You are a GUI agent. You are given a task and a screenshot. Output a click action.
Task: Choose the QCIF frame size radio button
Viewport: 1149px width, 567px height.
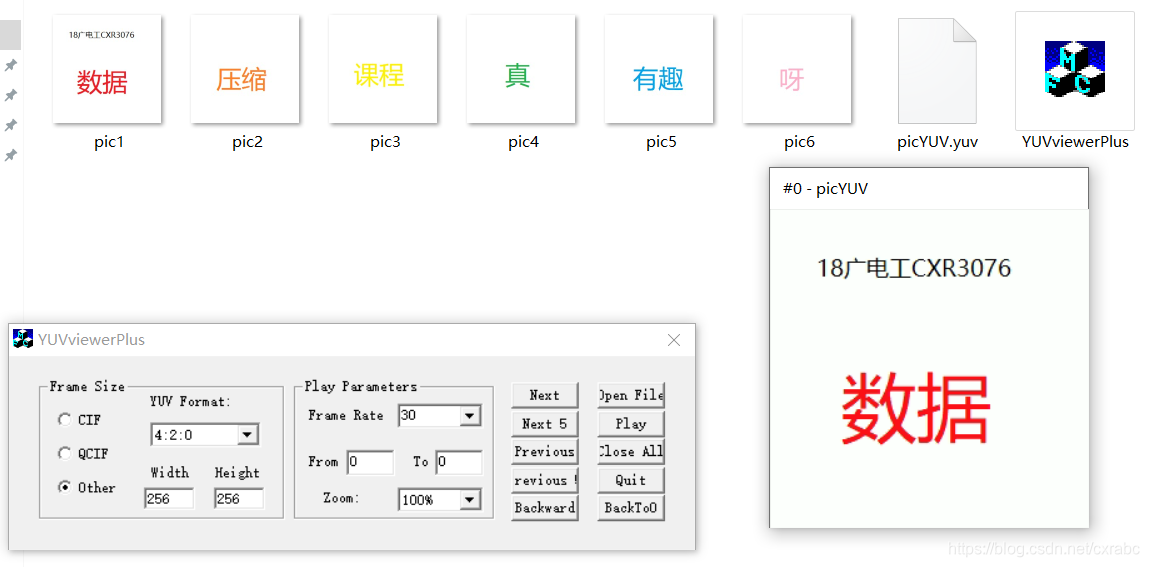pos(64,453)
